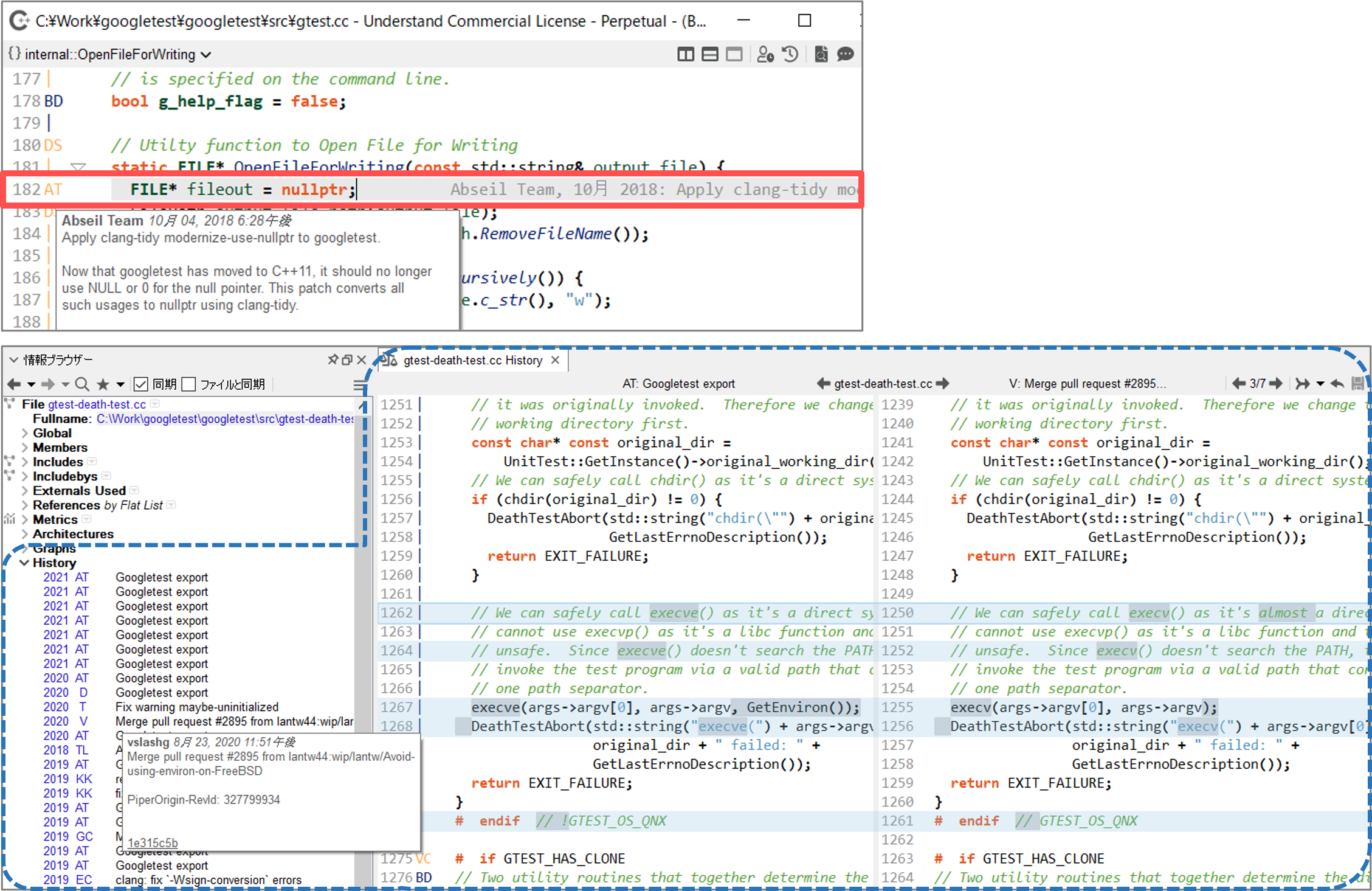Expand References by Flat List node
This screenshot has height=891, width=1372.
coord(25,505)
